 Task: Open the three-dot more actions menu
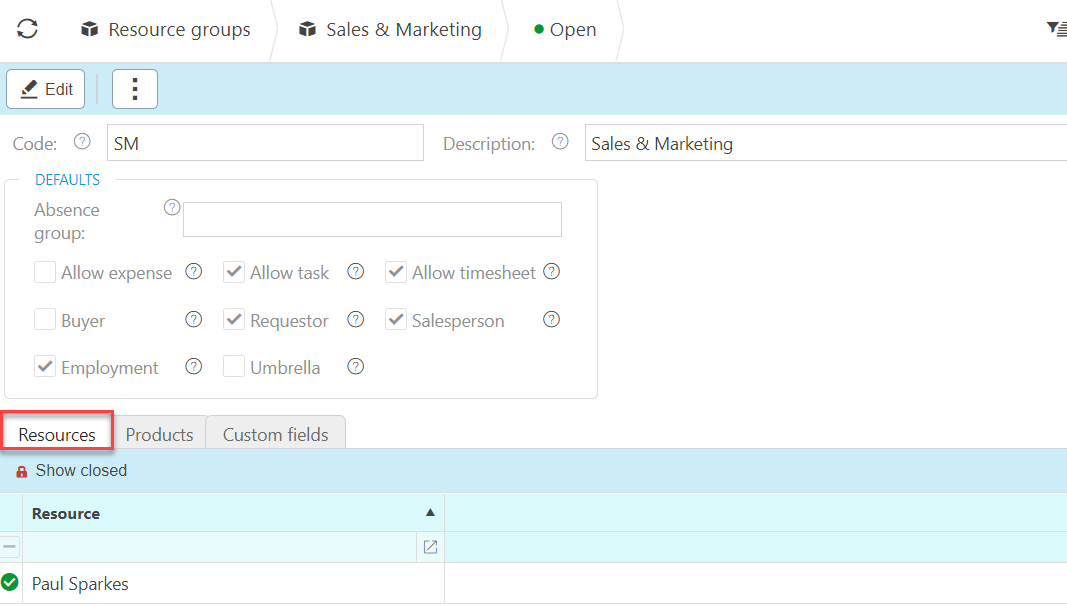(x=135, y=89)
